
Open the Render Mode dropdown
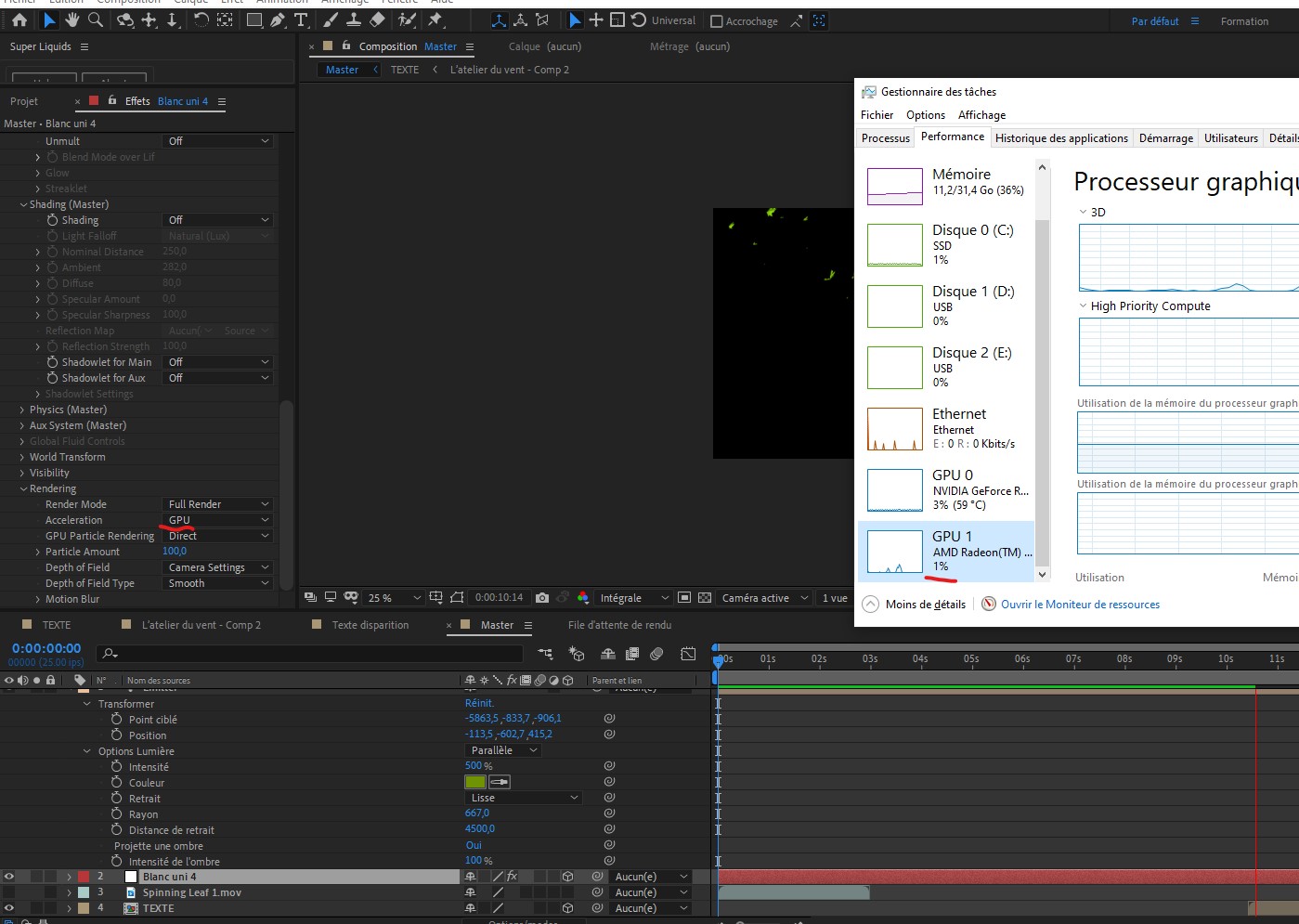pyautogui.click(x=218, y=504)
